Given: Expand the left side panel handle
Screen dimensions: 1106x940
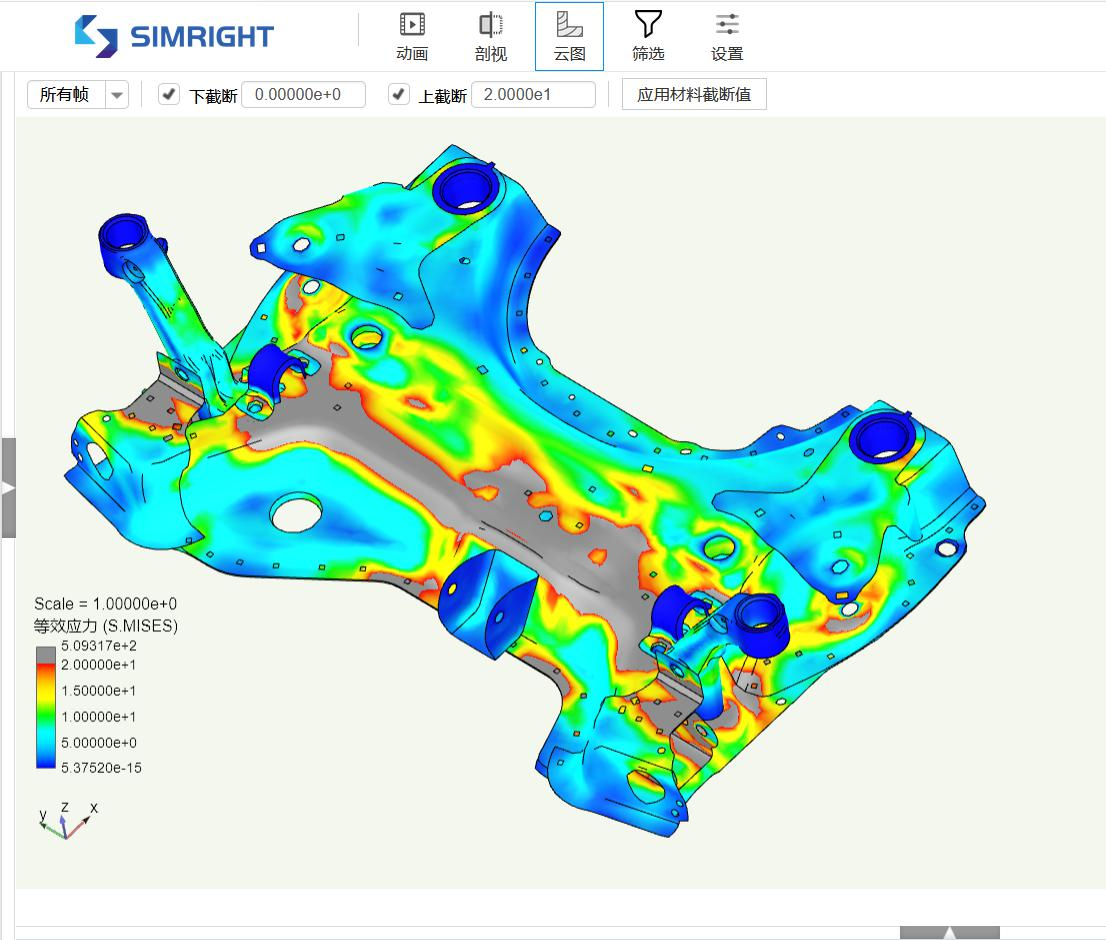Looking at the screenshot, I should (x=8, y=488).
